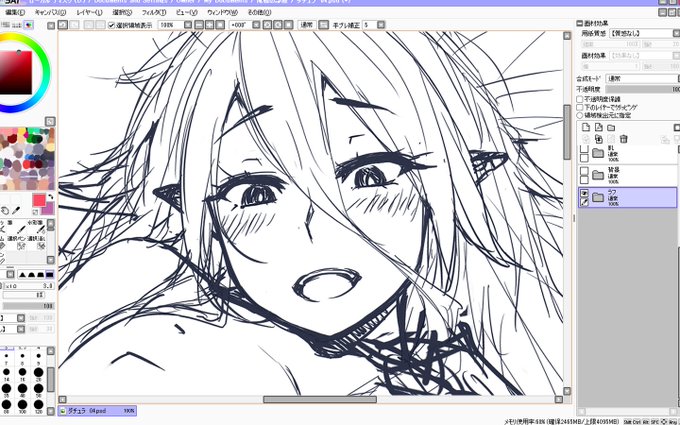
Task: Open the 手ブレ補正 stabilizer dropdown
Action: point(381,25)
